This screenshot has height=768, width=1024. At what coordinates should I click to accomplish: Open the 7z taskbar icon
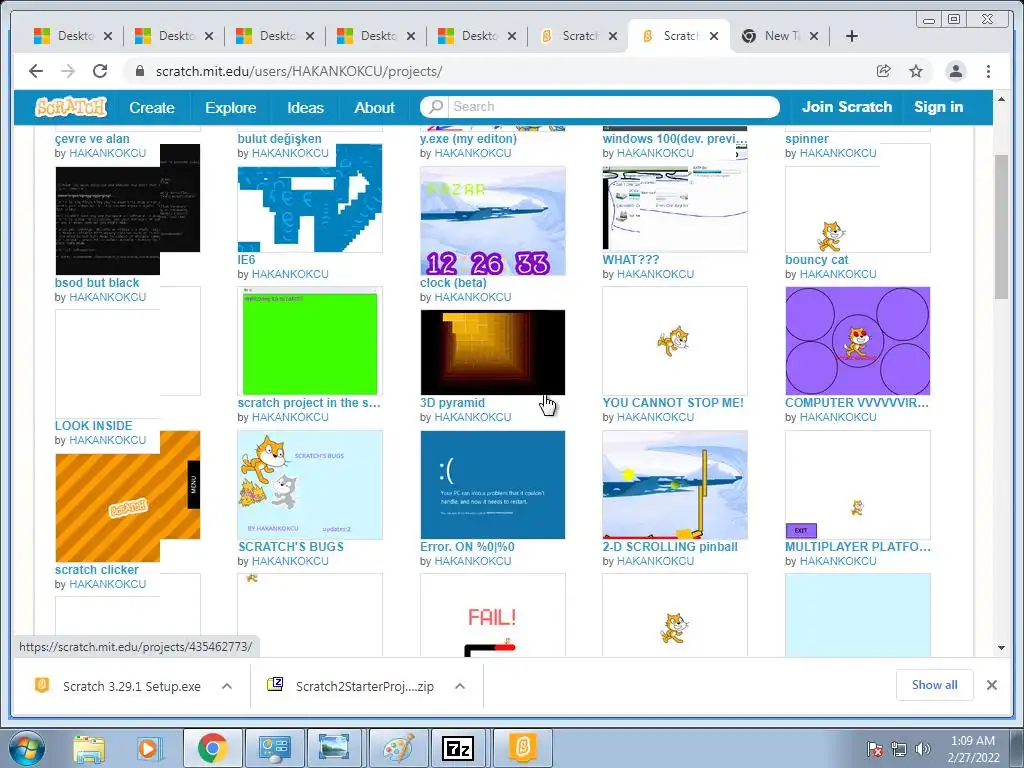click(x=458, y=748)
